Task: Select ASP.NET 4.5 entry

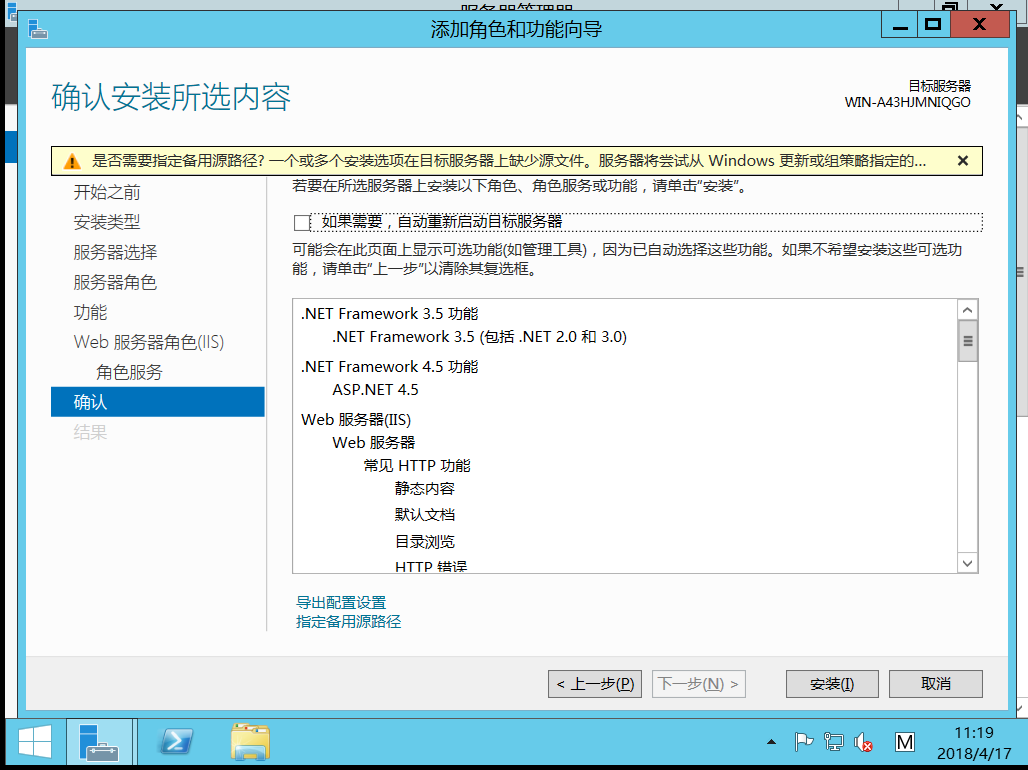Action: (375, 390)
